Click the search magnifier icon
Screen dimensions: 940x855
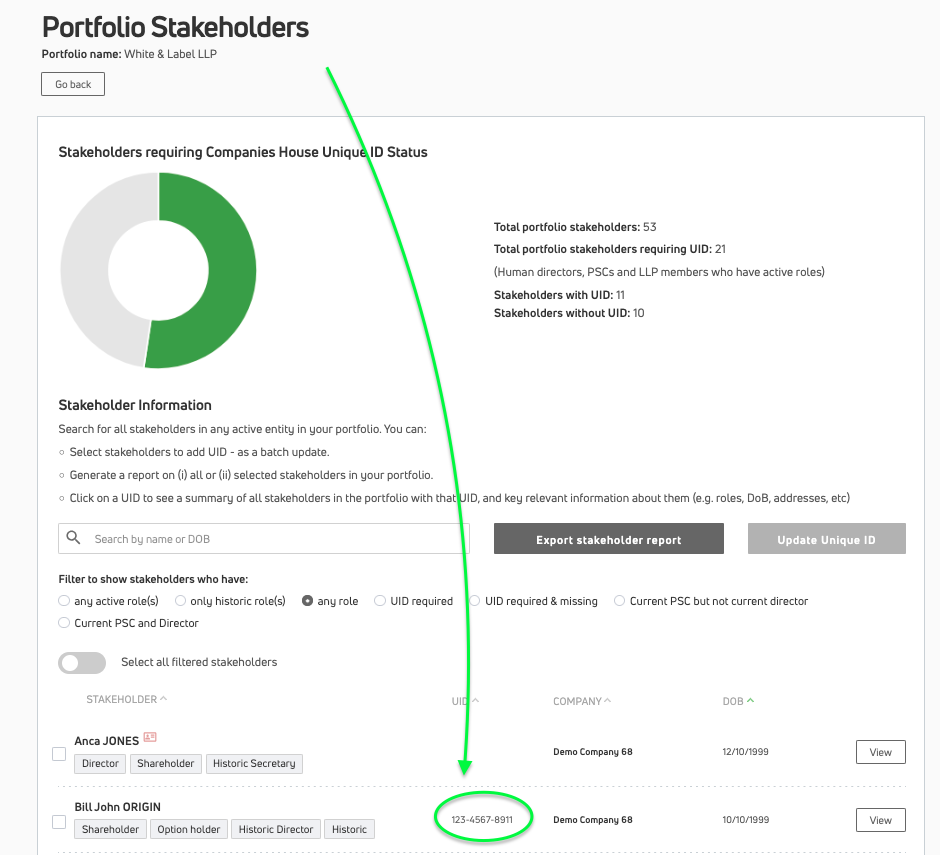pos(73,539)
